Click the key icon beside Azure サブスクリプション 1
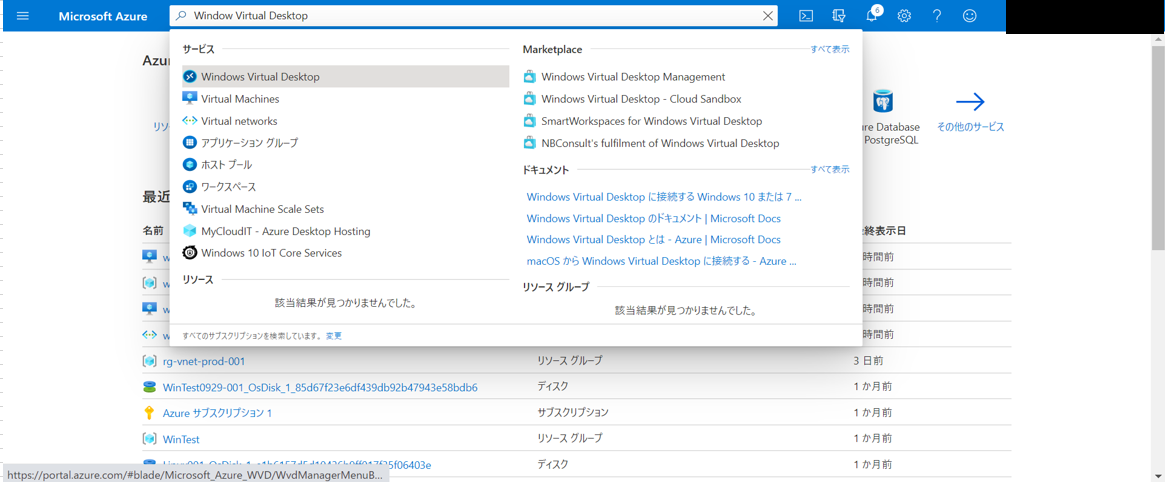Screen dimensions: 1165x482 click(x=149, y=412)
